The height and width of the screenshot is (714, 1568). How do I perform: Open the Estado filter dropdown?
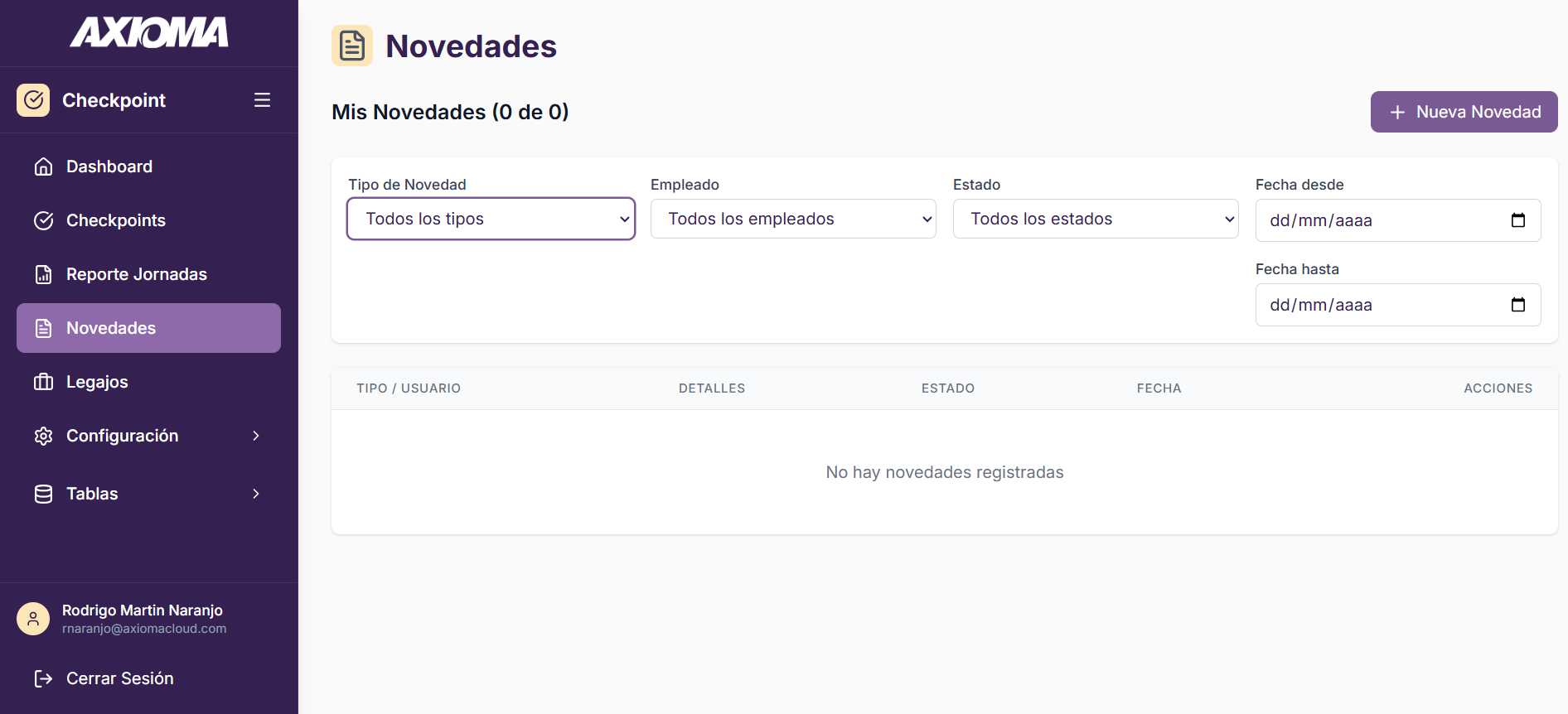(x=1095, y=219)
